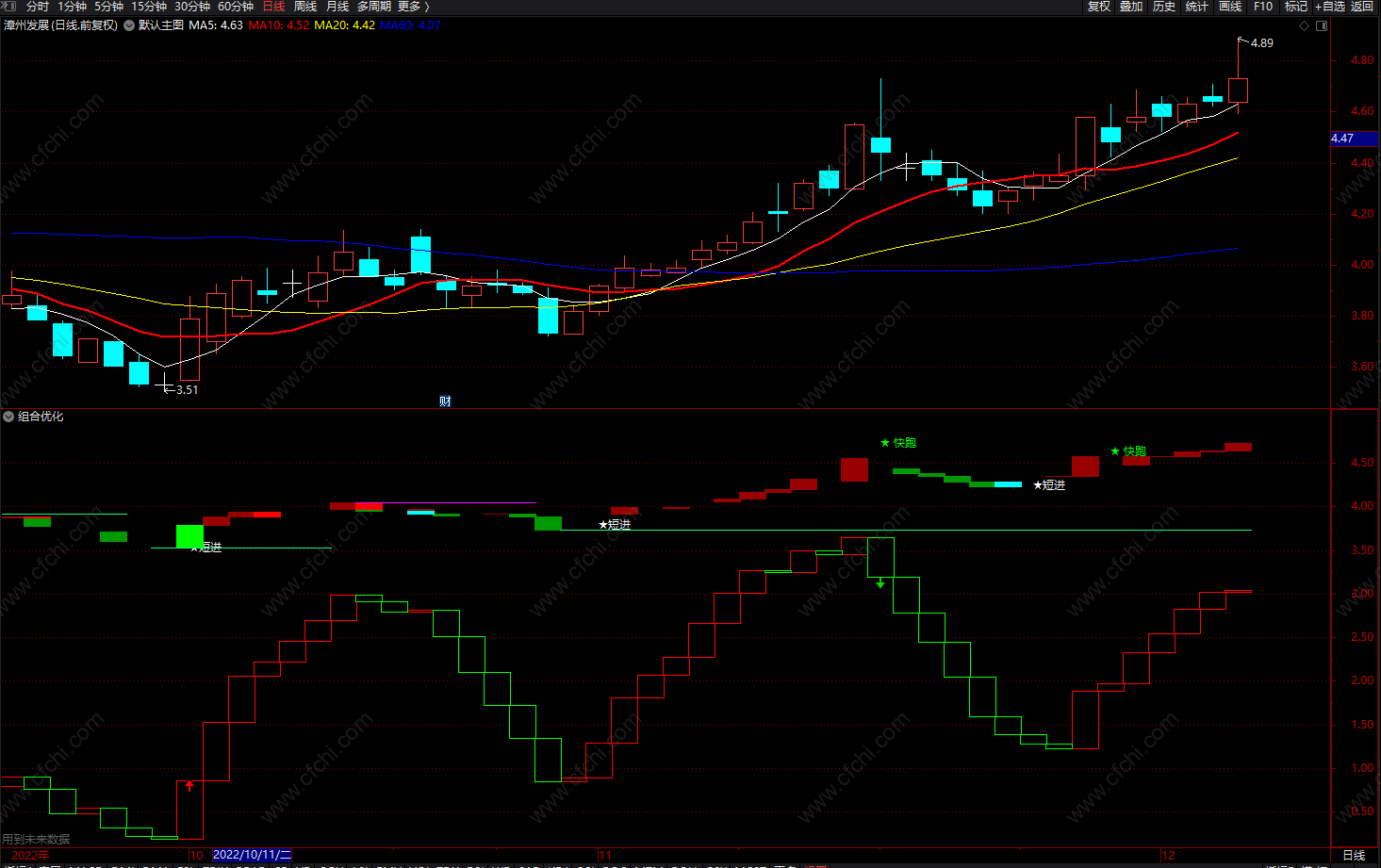Select the 15分钟 period
This screenshot has height=868, width=1381.
[x=149, y=7]
